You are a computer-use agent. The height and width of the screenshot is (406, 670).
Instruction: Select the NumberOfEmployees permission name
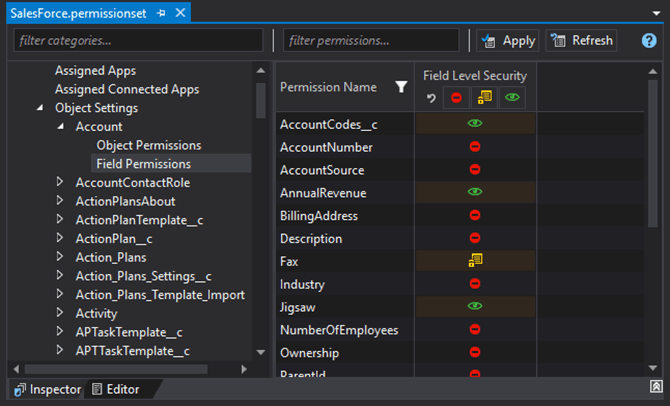[x=339, y=330]
